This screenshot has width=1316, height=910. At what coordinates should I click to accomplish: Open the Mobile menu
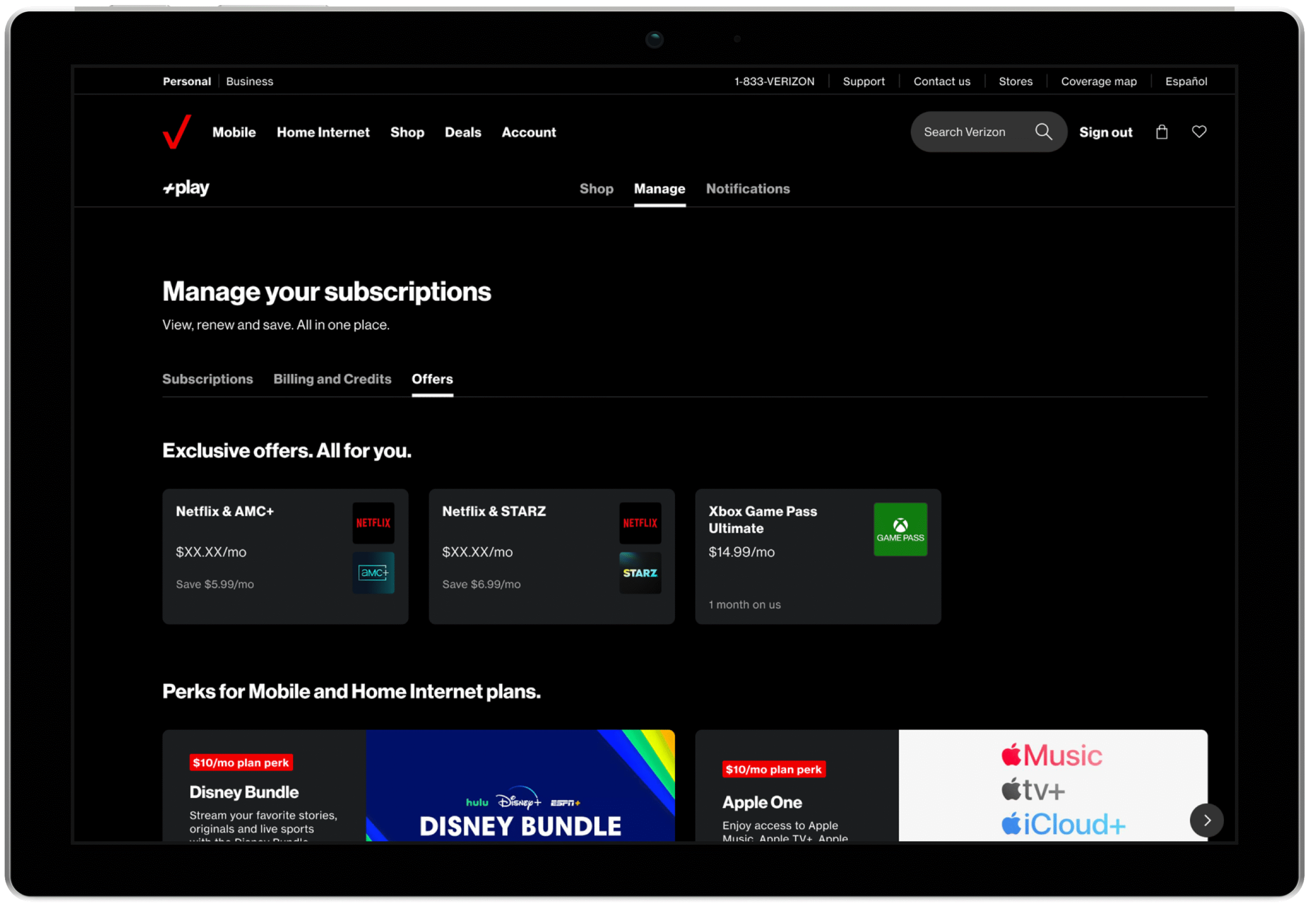click(x=234, y=132)
